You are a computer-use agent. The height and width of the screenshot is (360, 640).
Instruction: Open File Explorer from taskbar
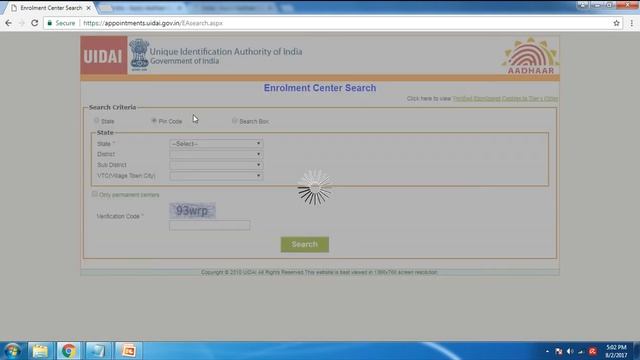click(x=40, y=351)
